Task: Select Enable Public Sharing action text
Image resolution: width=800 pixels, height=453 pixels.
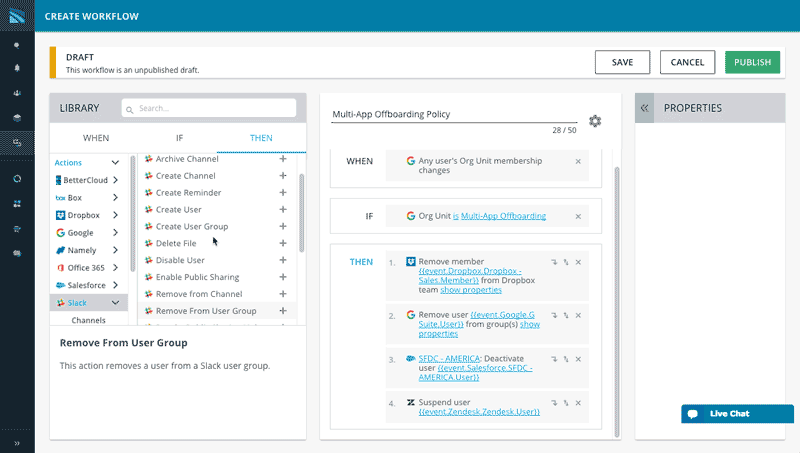Action: click(197, 277)
